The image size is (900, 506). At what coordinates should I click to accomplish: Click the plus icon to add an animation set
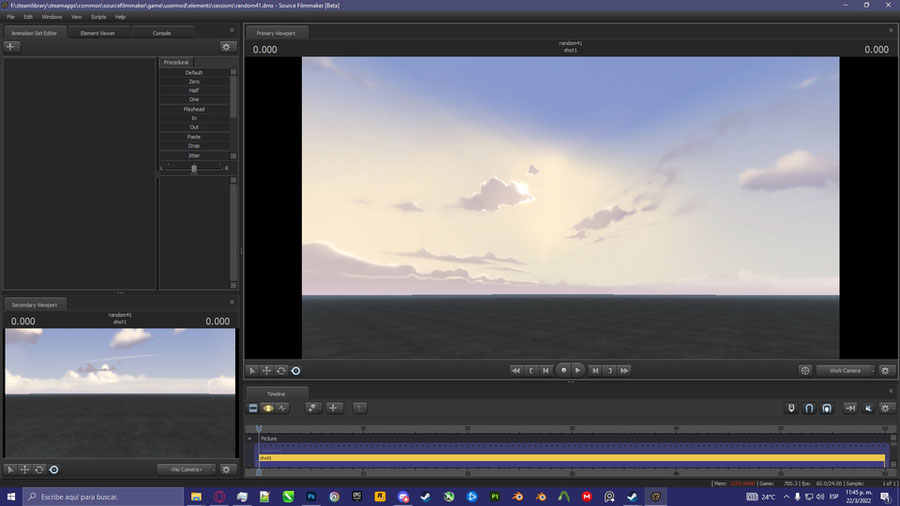point(11,47)
